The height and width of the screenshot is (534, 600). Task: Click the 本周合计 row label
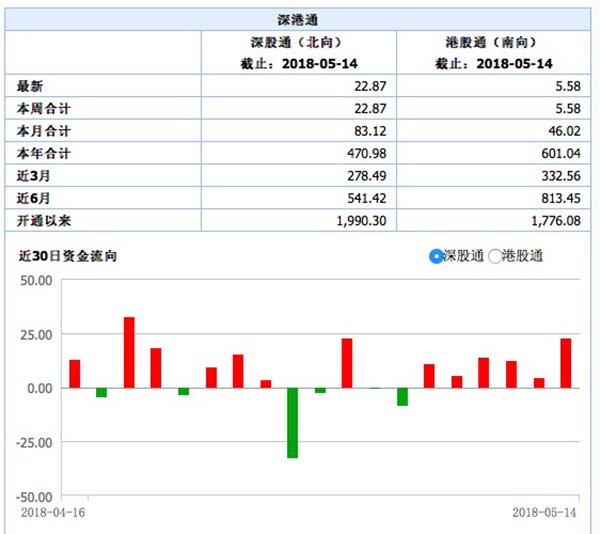point(43,109)
